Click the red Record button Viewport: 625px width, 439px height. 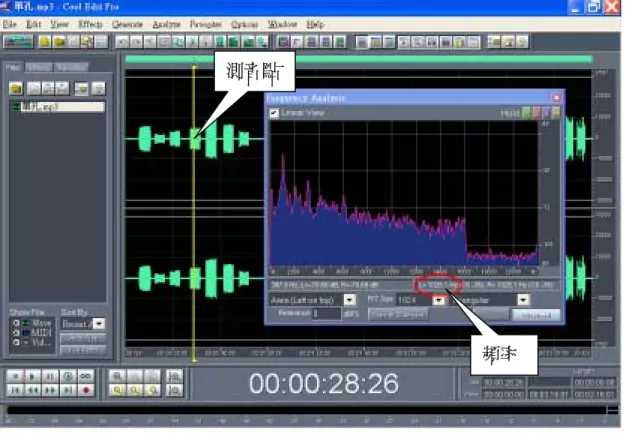click(85, 390)
